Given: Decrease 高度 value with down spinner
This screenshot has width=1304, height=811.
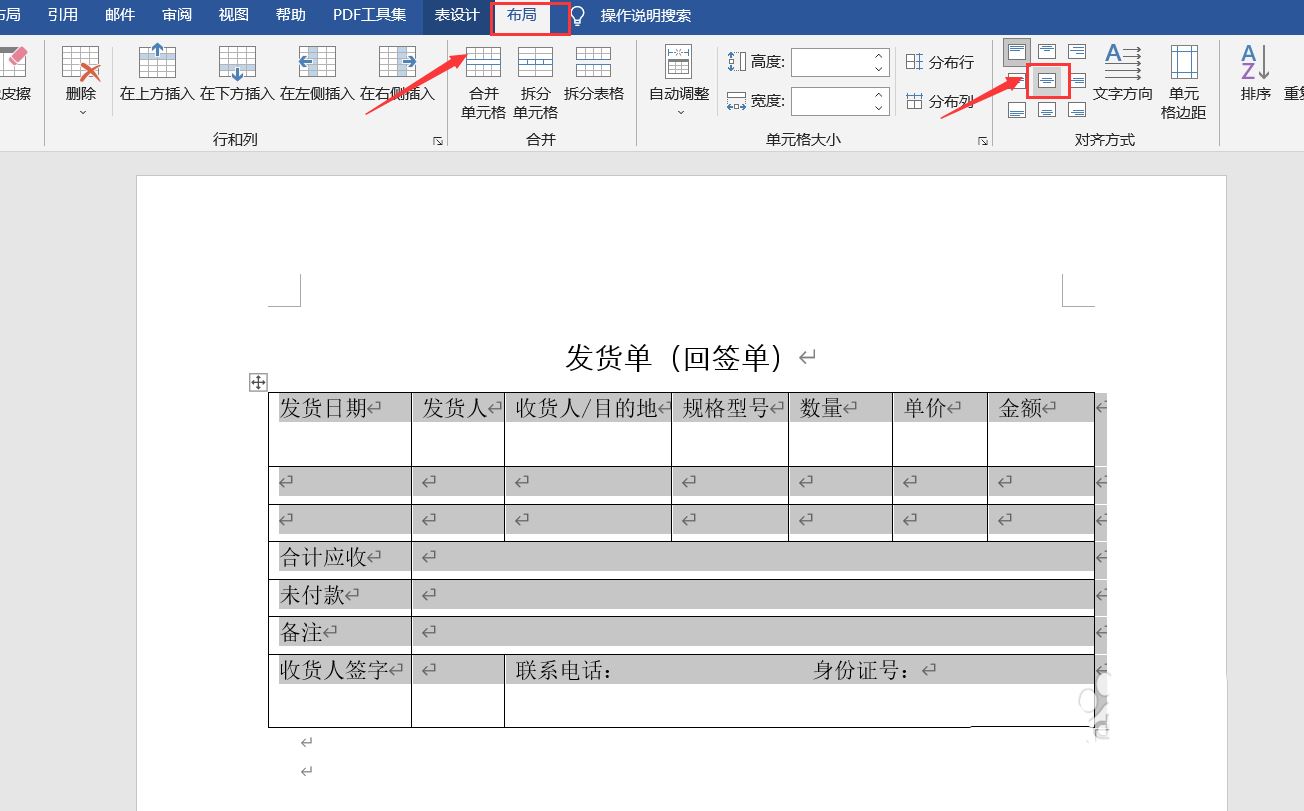Looking at the screenshot, I should pyautogui.click(x=879, y=69).
